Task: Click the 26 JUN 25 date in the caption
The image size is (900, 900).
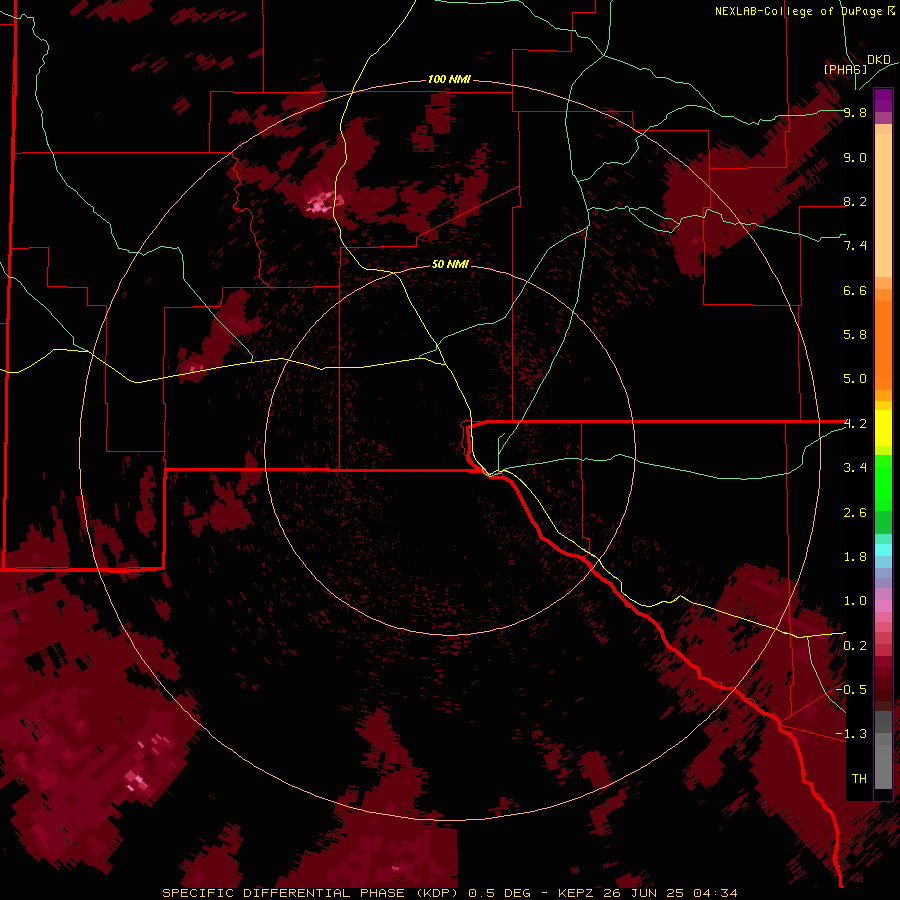Action: pos(644,893)
